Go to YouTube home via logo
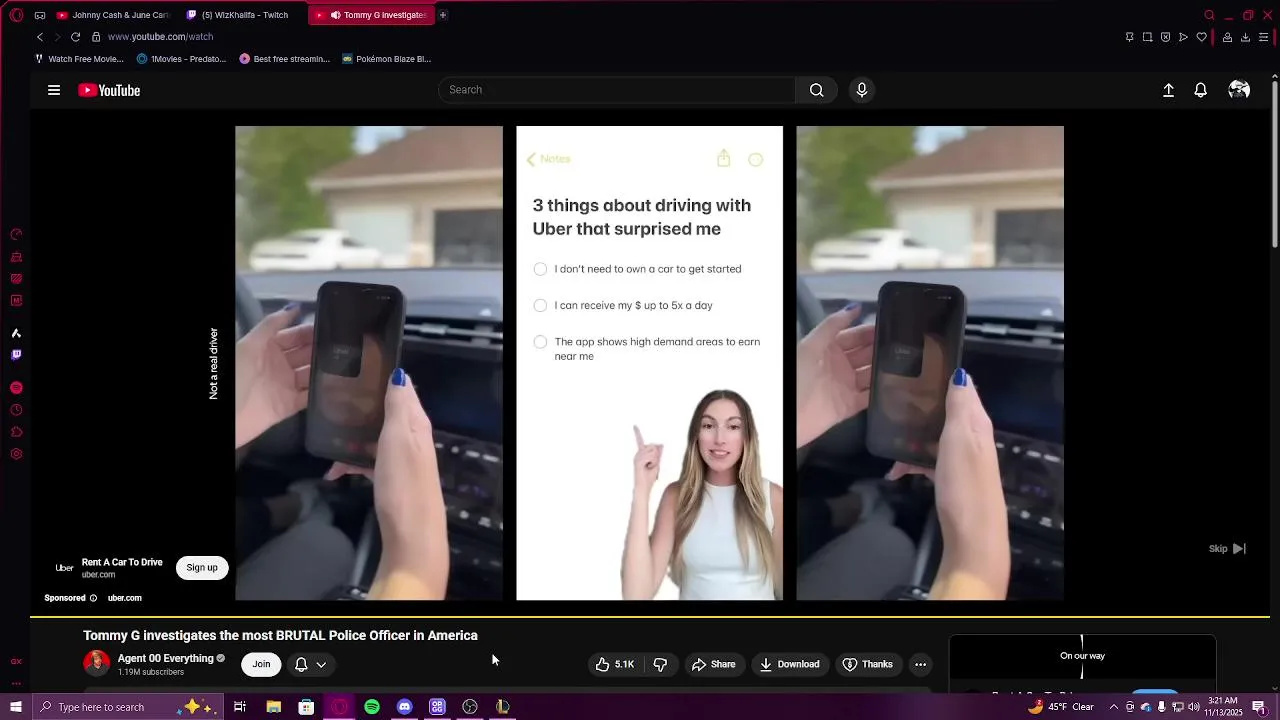 (x=109, y=90)
